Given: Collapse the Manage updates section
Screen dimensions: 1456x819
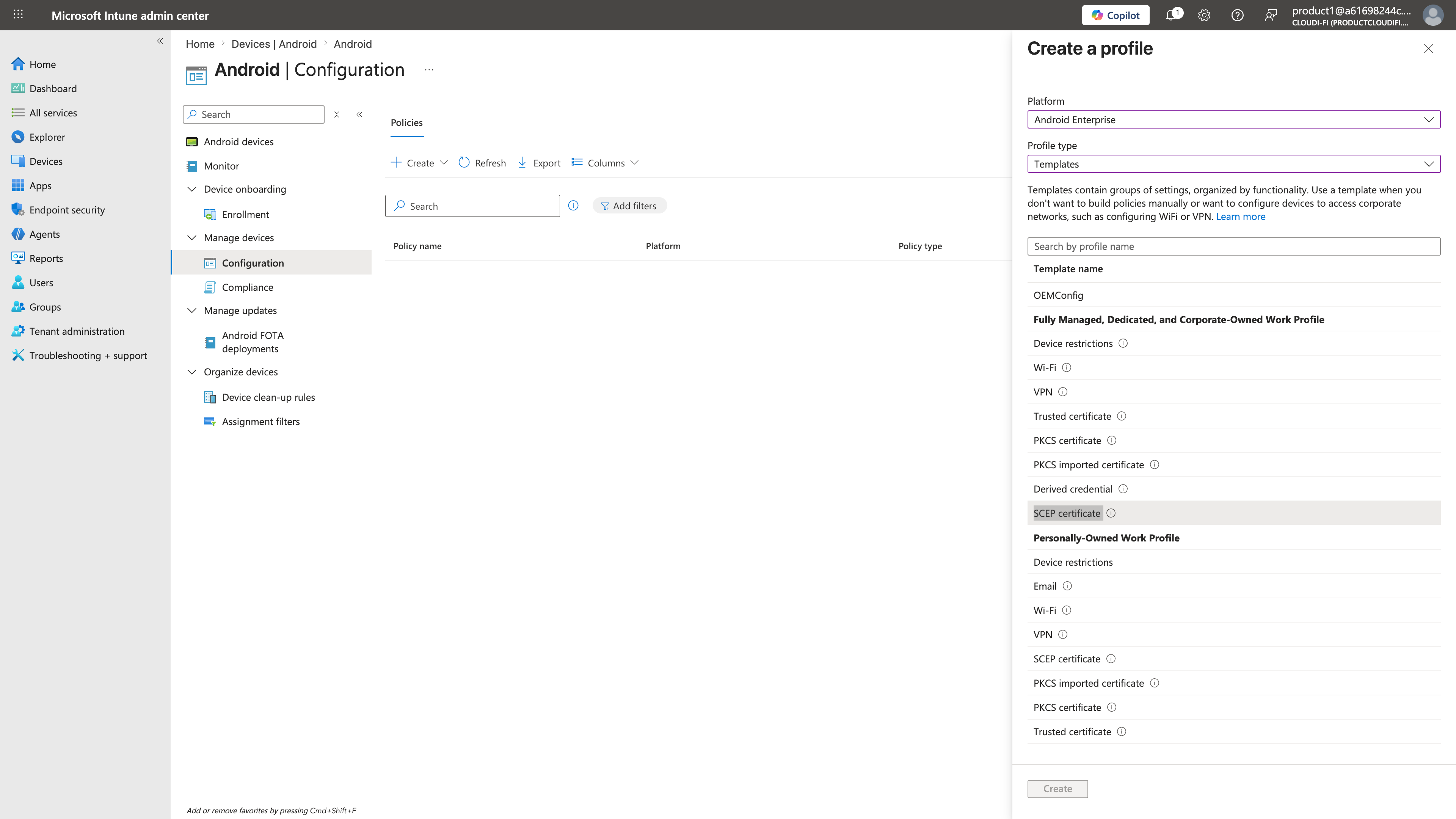Looking at the screenshot, I should click(192, 311).
